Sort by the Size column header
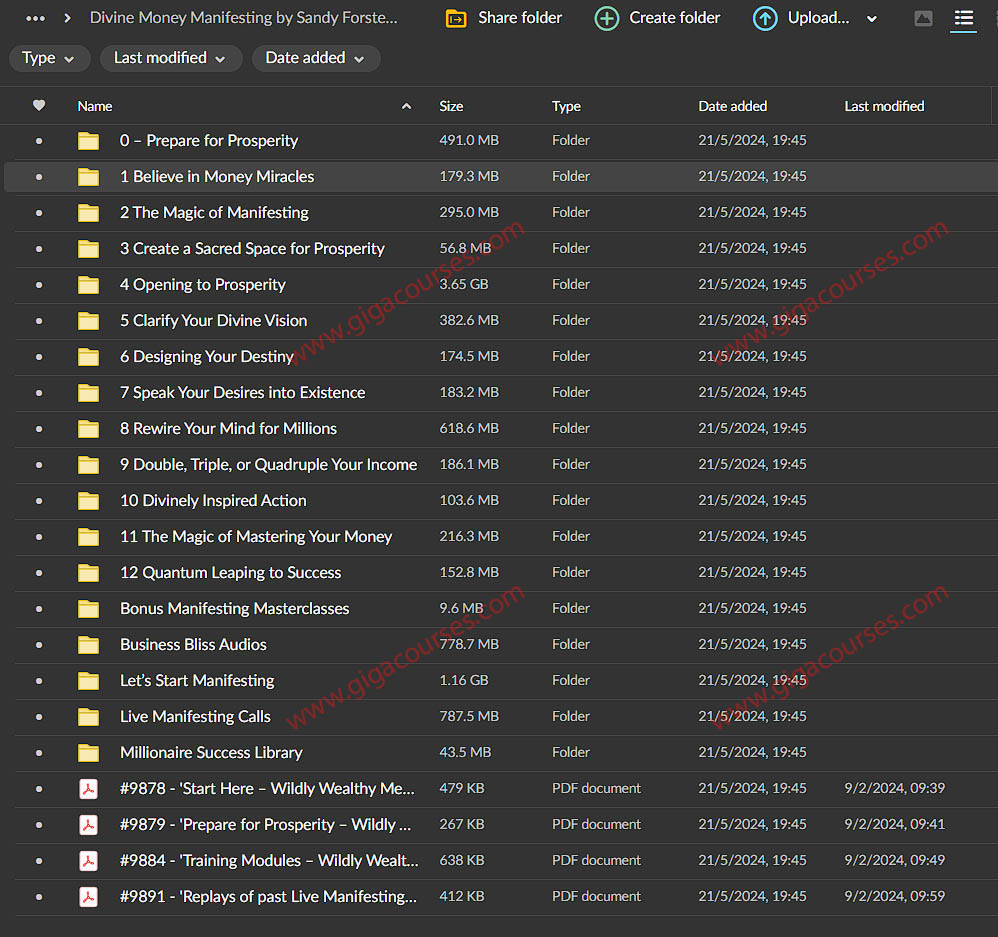 [x=452, y=106]
